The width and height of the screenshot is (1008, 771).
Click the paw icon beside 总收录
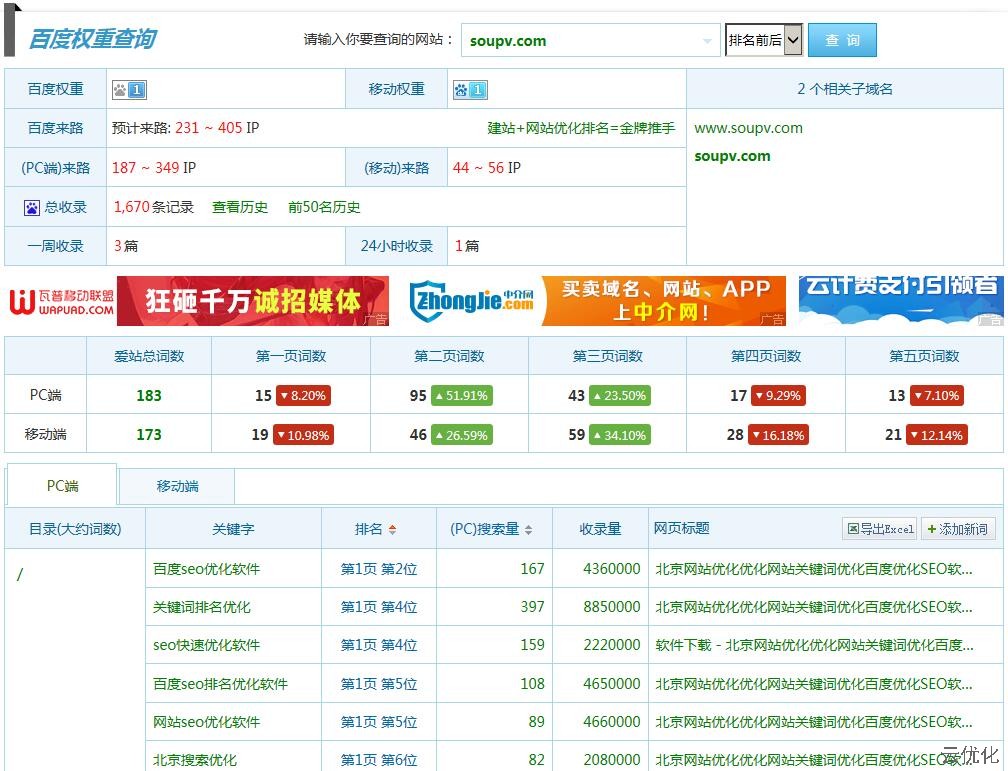(x=32, y=208)
